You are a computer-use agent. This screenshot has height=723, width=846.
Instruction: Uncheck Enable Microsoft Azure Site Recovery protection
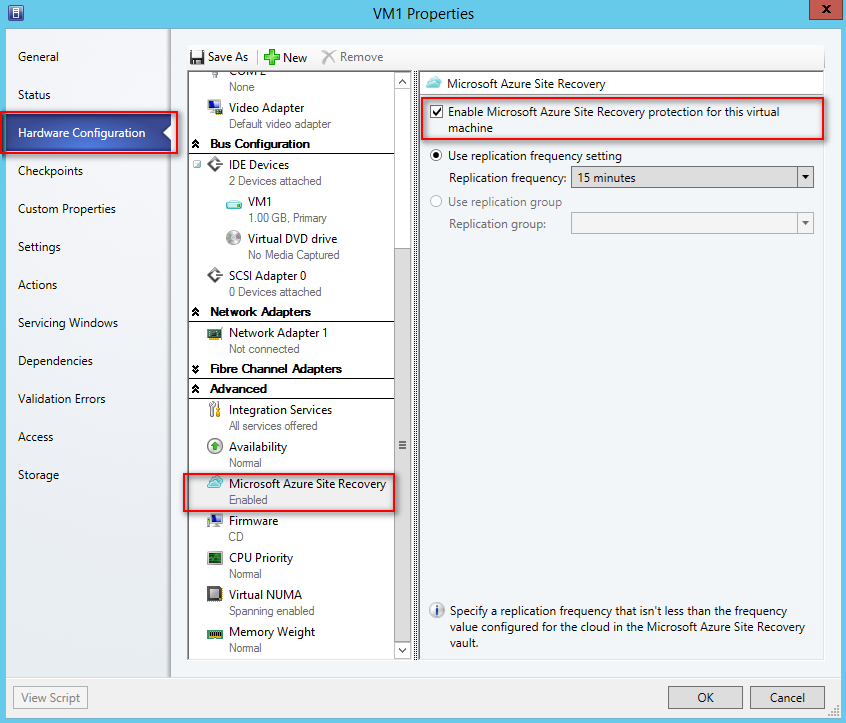(x=436, y=112)
